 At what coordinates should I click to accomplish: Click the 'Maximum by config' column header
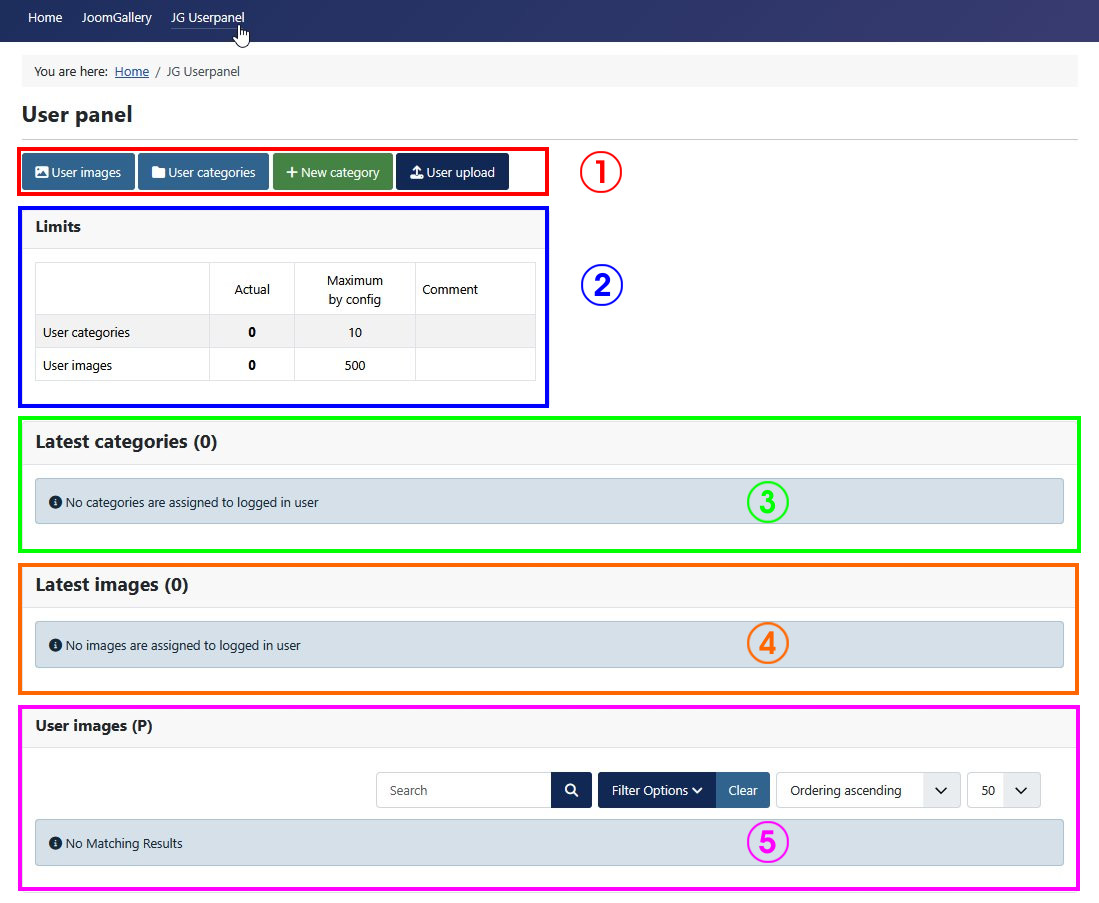point(355,290)
